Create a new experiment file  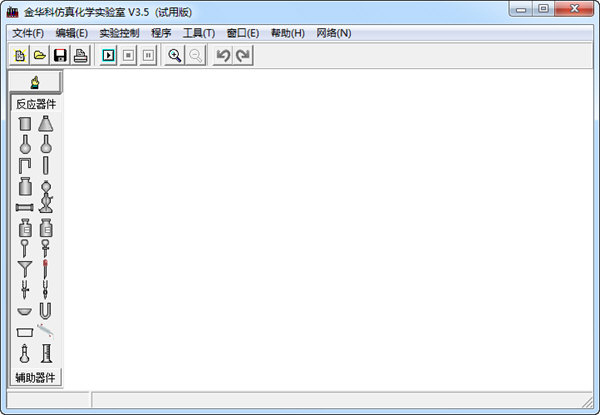(x=20, y=56)
